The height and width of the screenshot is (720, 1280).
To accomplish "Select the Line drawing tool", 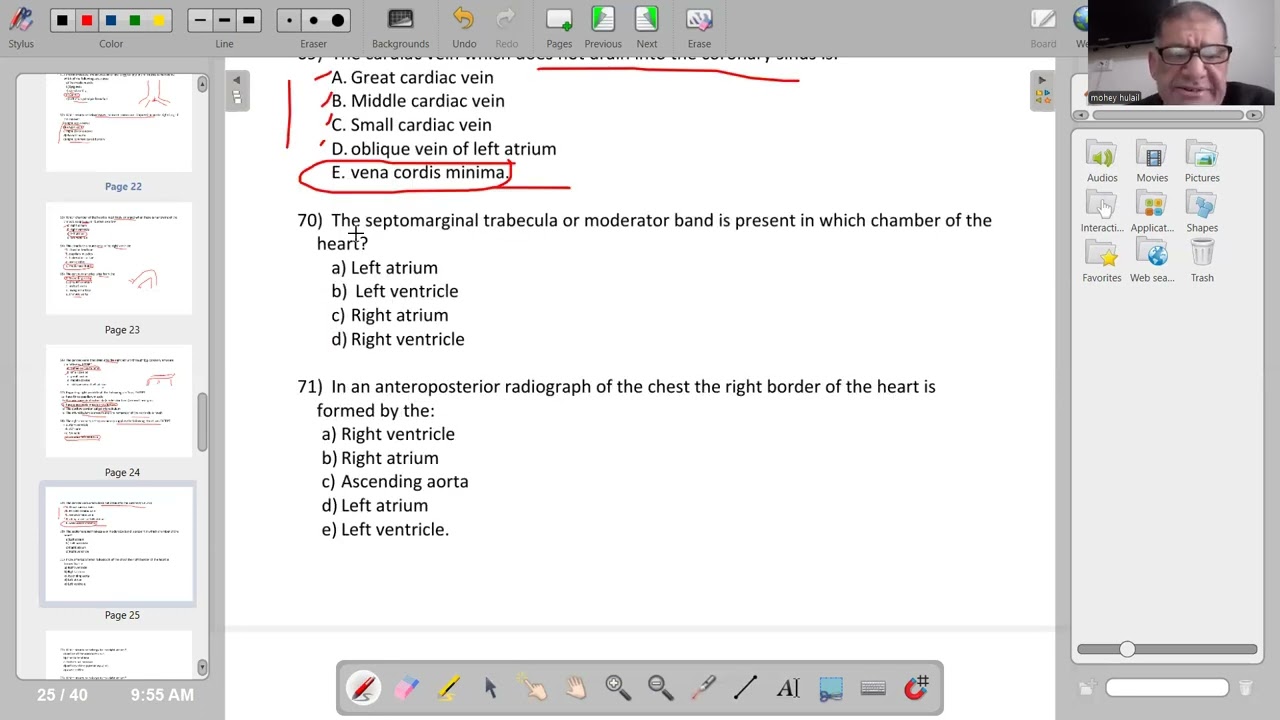I will tap(745, 687).
